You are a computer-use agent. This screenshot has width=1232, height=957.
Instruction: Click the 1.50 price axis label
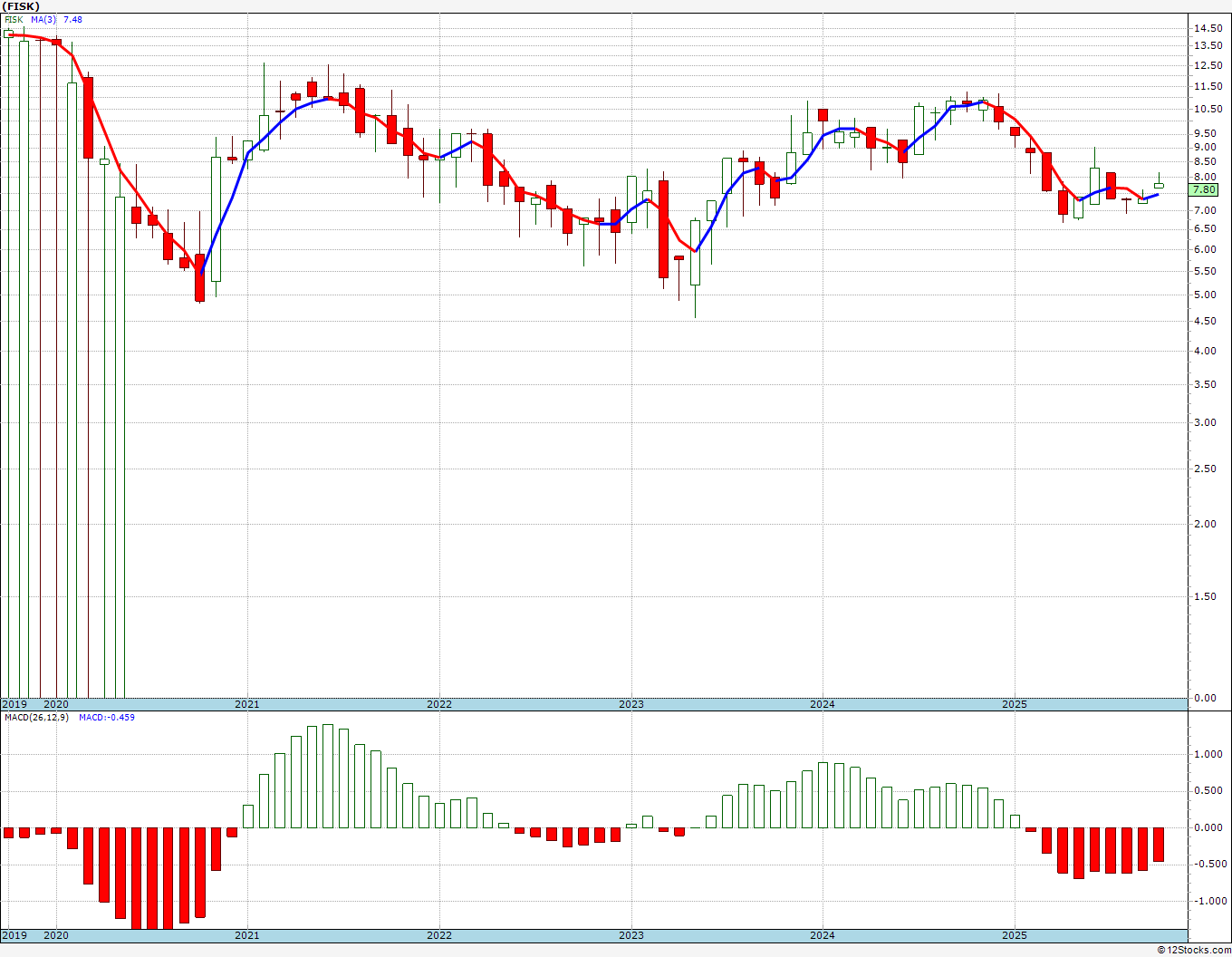[x=1204, y=596]
